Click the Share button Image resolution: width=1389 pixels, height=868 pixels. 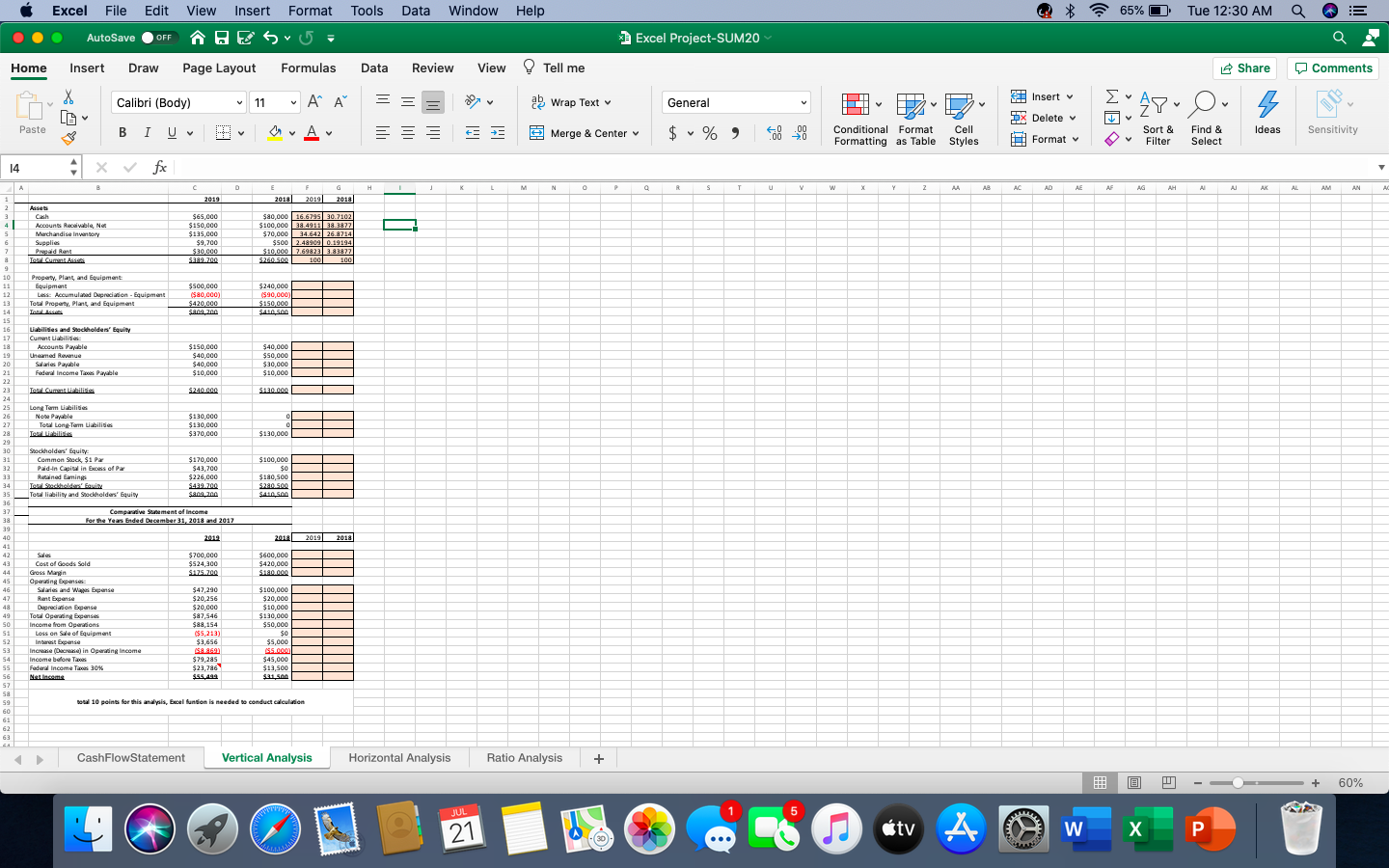tap(1244, 68)
